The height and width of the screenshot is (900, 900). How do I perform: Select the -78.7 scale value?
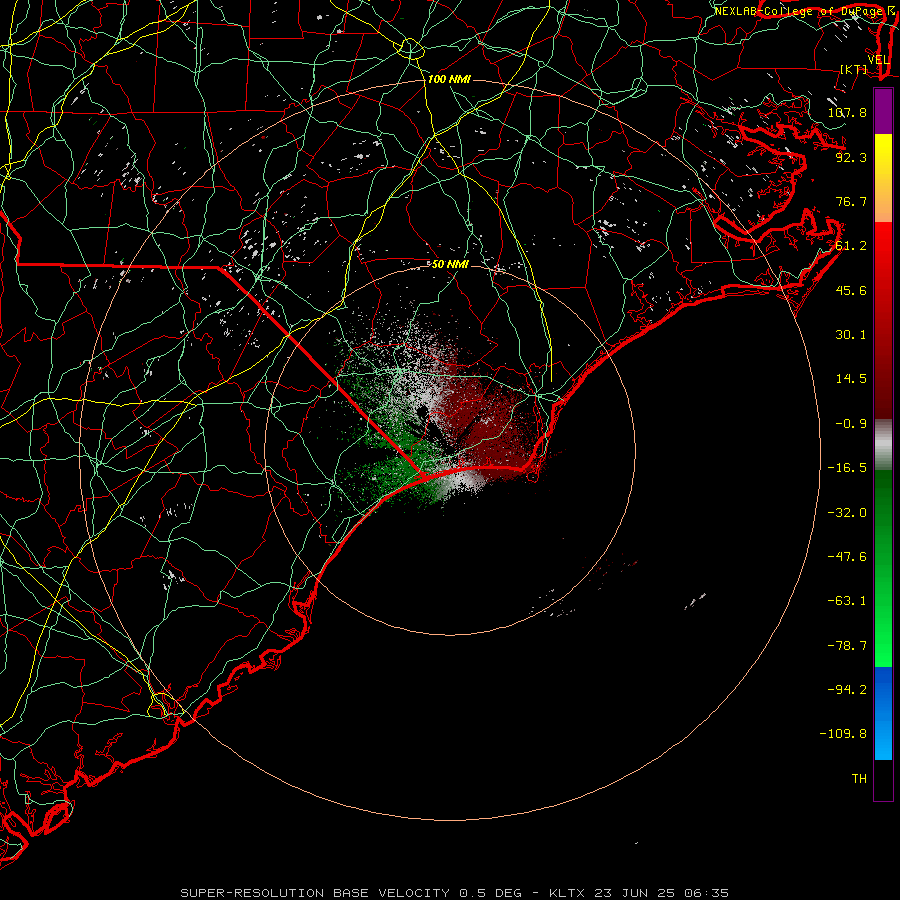[x=847, y=646]
